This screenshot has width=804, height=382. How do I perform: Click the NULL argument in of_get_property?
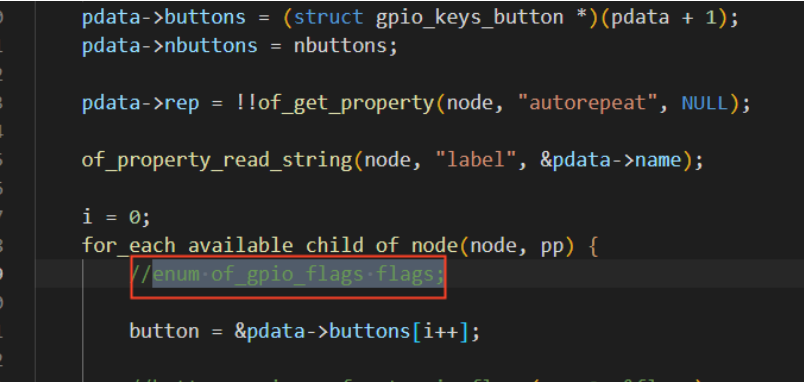pos(704,103)
